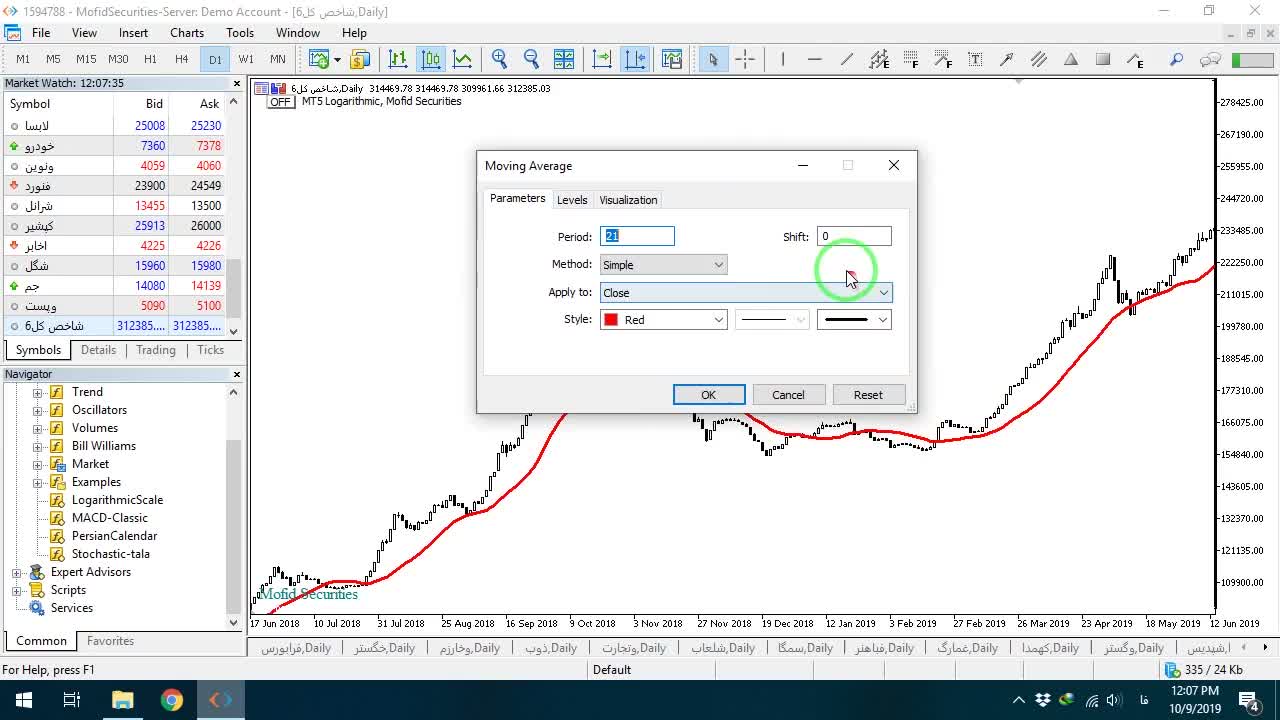Select the horizontal line drawing tool
Viewport: 1280px width, 720px height.
815,59
